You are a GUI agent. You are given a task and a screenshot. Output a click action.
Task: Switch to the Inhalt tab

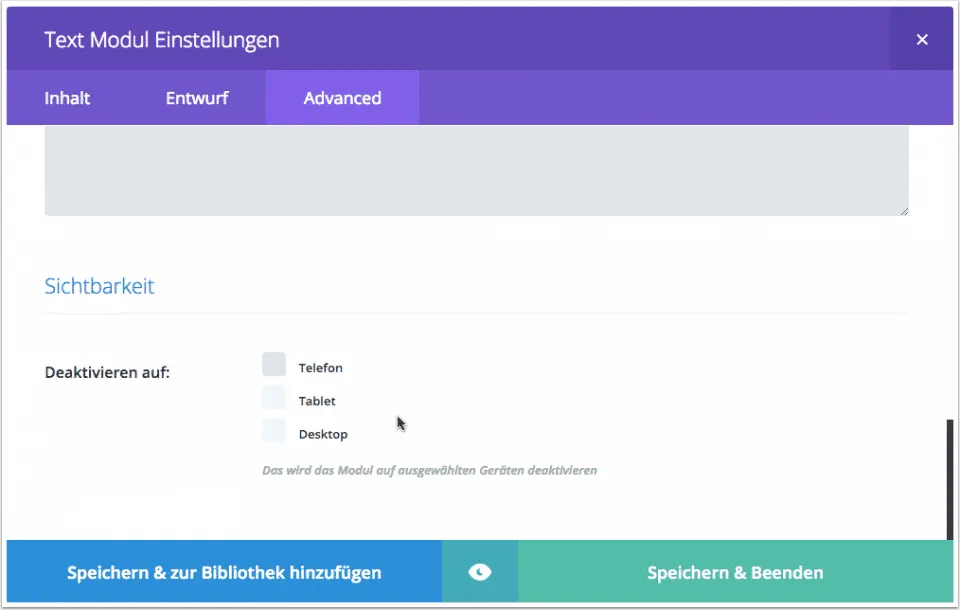67,98
